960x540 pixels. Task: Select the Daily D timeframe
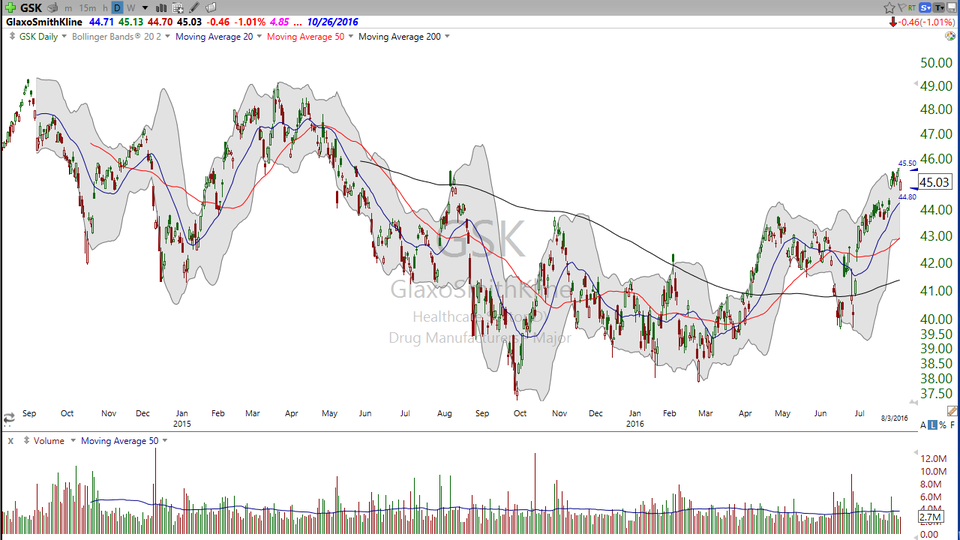pos(117,8)
